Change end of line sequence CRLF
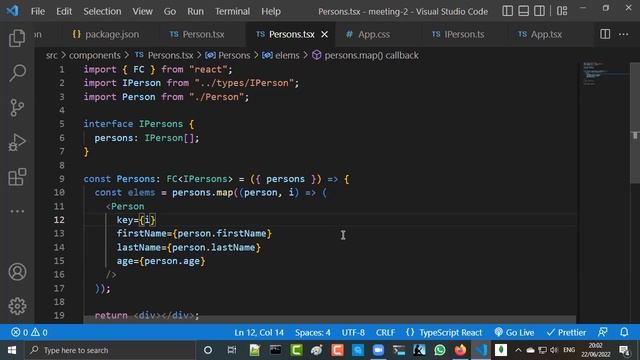The width and height of the screenshot is (640, 360). [x=385, y=332]
